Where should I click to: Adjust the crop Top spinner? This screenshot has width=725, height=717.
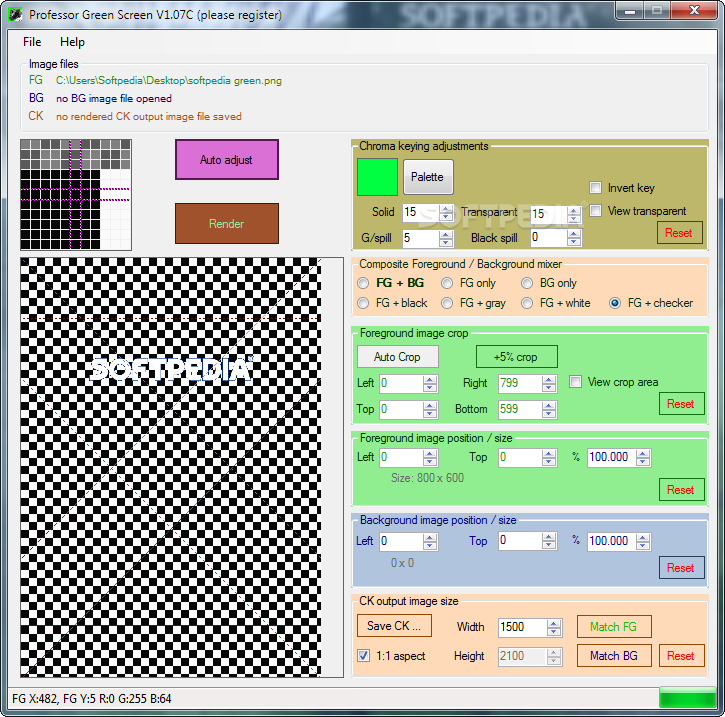[x=430, y=409]
